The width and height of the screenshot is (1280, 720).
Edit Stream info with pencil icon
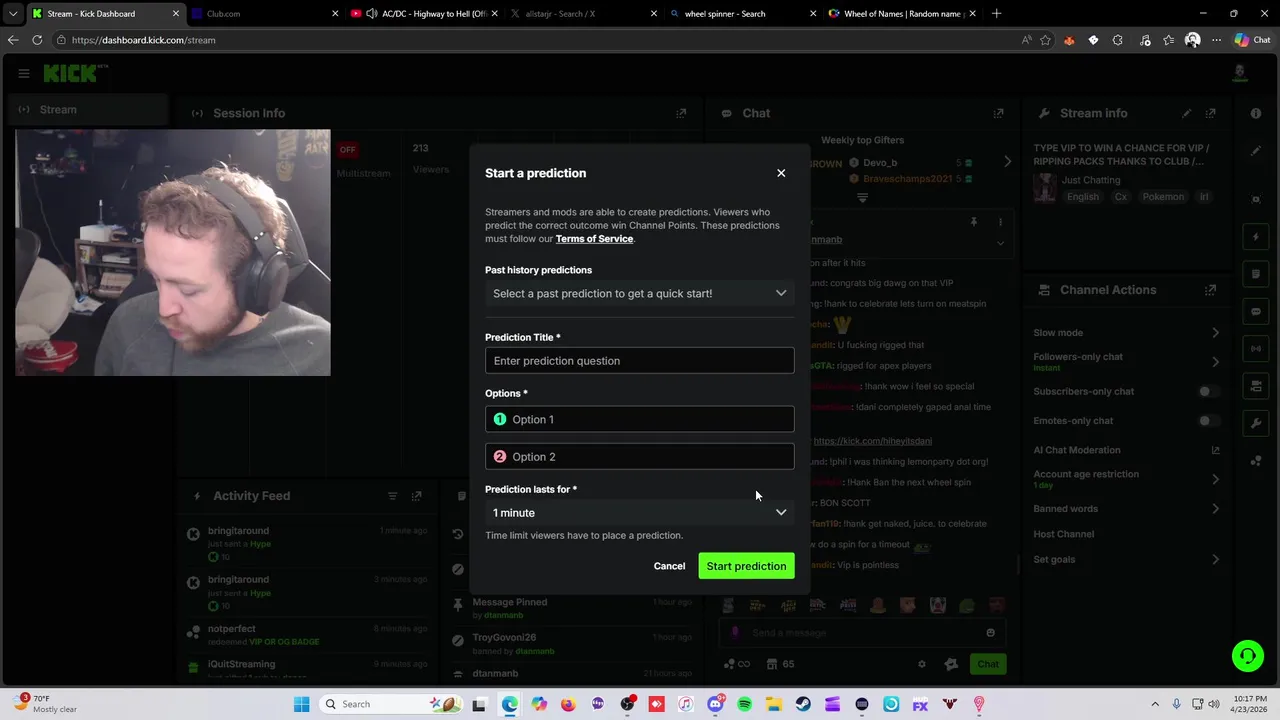pyautogui.click(x=1186, y=113)
